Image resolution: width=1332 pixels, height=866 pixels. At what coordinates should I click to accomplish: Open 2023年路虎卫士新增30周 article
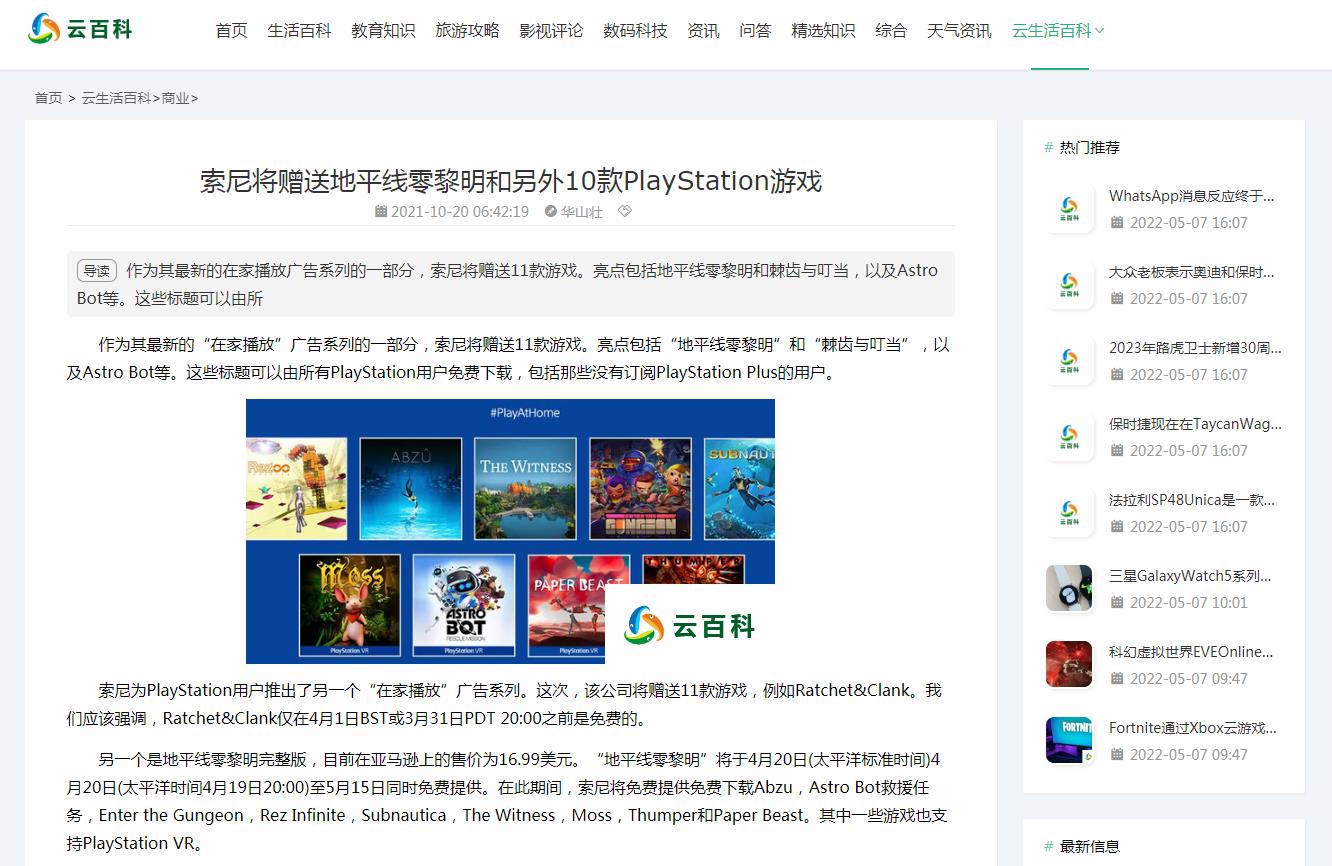click(x=1195, y=348)
